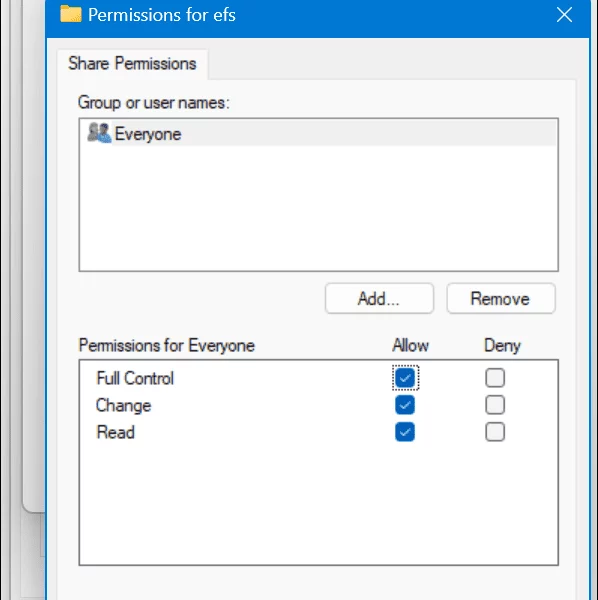Click empty area of group names list
598x600 pixels.
pyautogui.click(x=318, y=209)
